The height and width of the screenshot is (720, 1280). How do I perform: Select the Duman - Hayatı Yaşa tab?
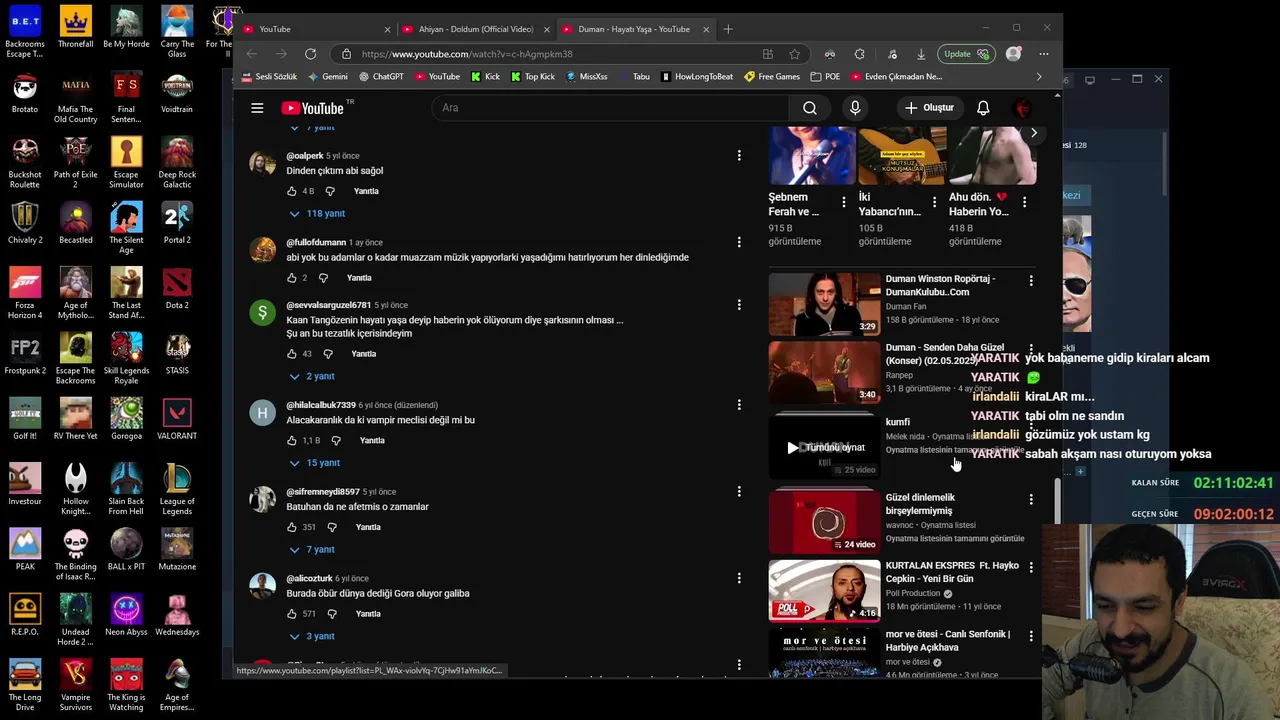tap(634, 29)
